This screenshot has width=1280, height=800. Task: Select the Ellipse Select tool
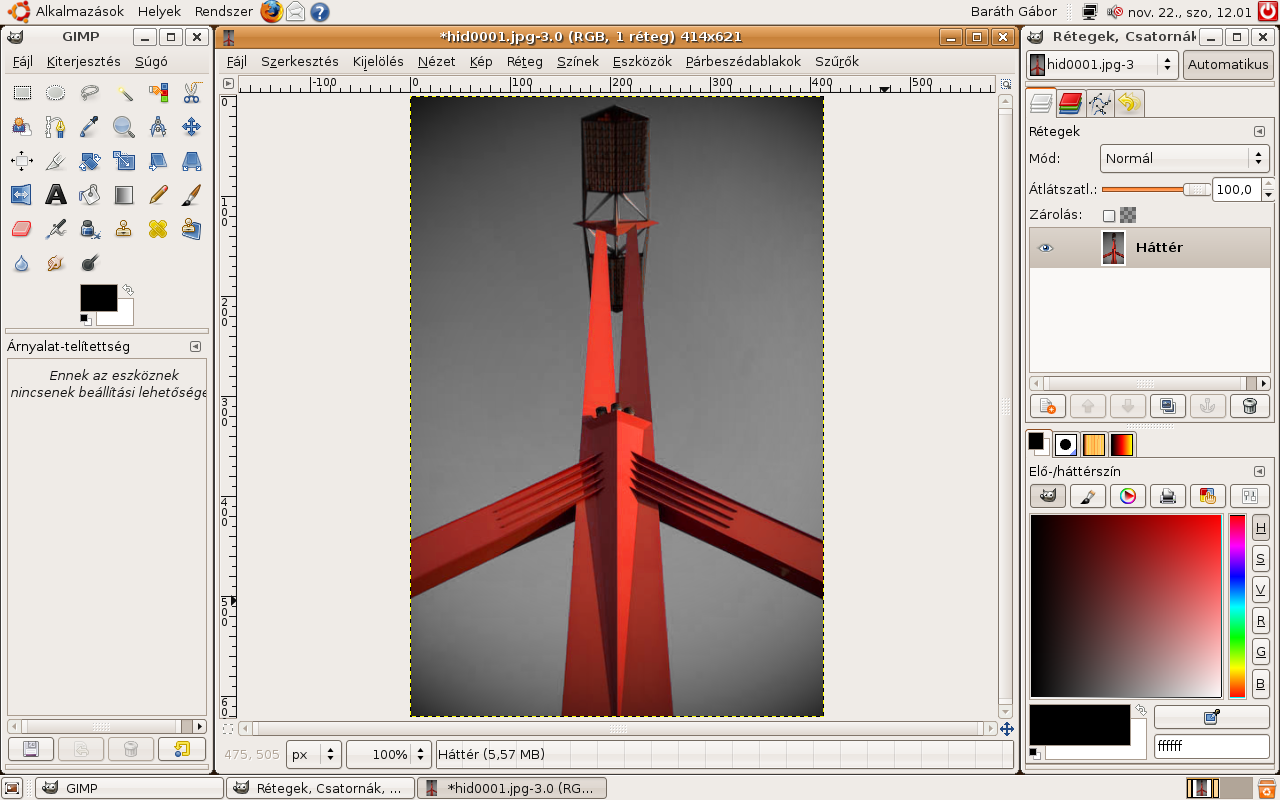tap(56, 93)
